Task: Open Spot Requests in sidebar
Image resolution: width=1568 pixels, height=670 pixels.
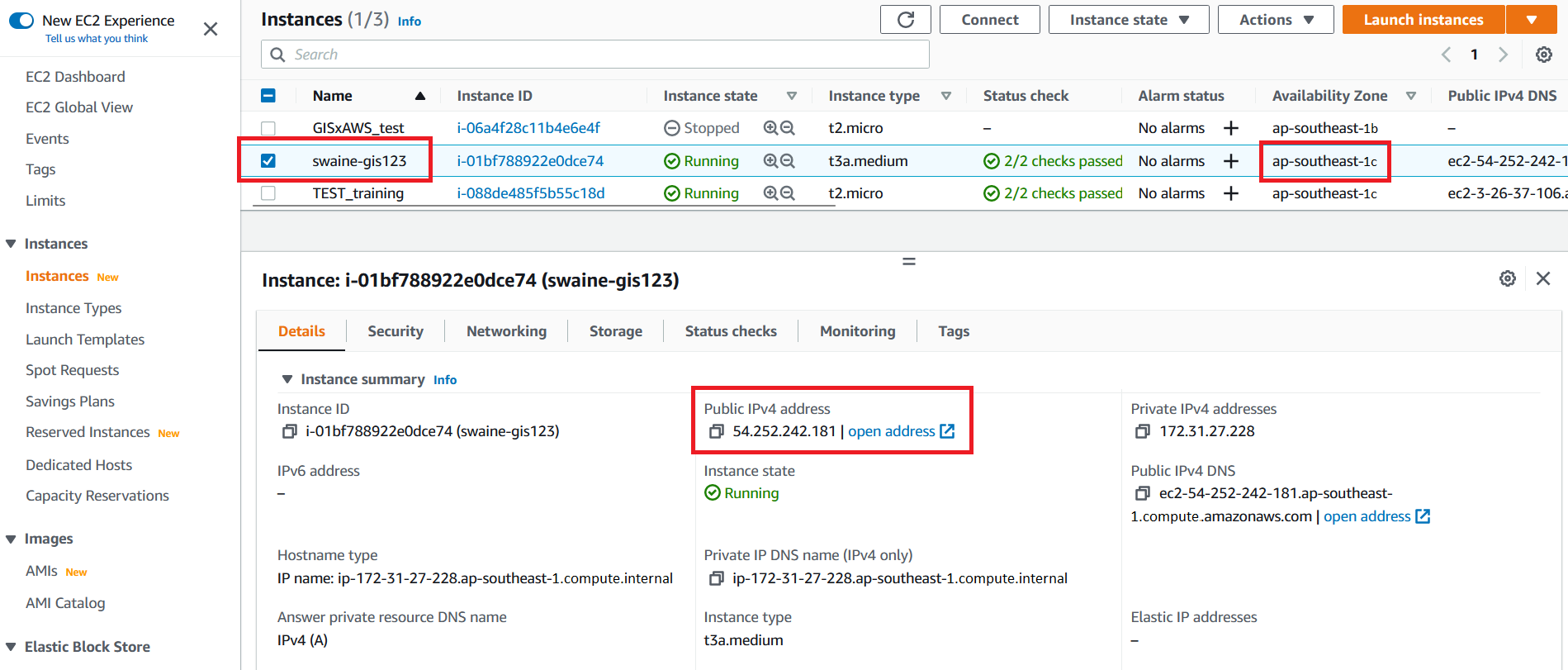Action: tap(72, 370)
